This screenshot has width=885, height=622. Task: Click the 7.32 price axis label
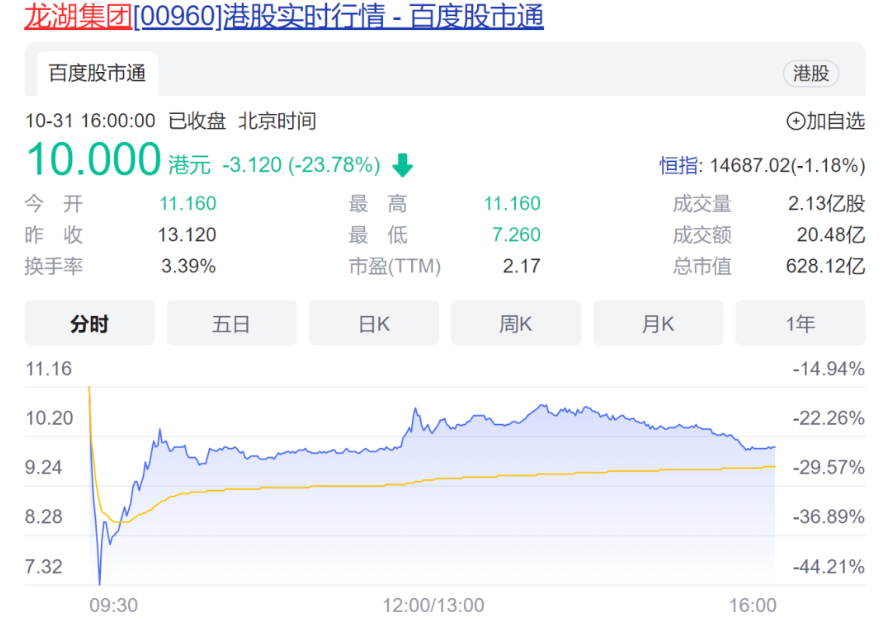pyautogui.click(x=43, y=566)
